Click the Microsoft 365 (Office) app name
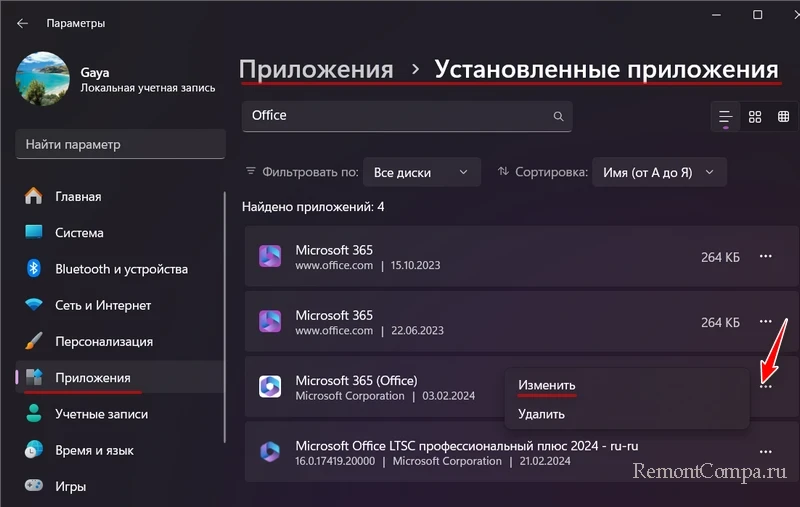The width and height of the screenshot is (800, 507). [x=357, y=381]
